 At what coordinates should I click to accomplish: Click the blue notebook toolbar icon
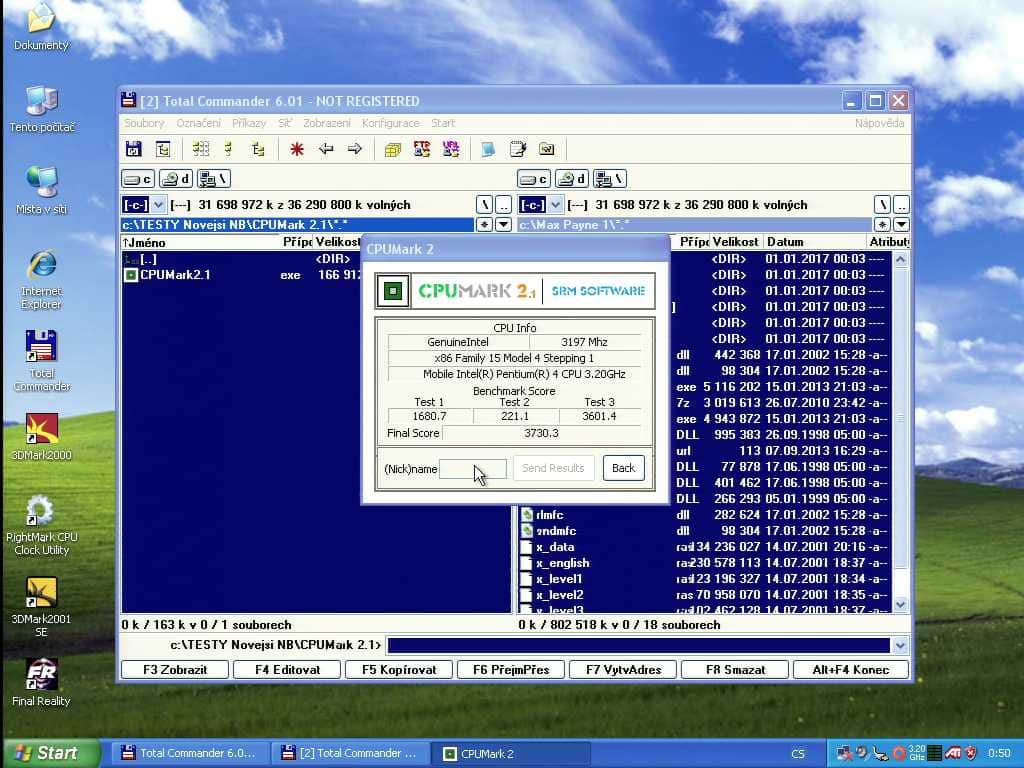click(488, 149)
